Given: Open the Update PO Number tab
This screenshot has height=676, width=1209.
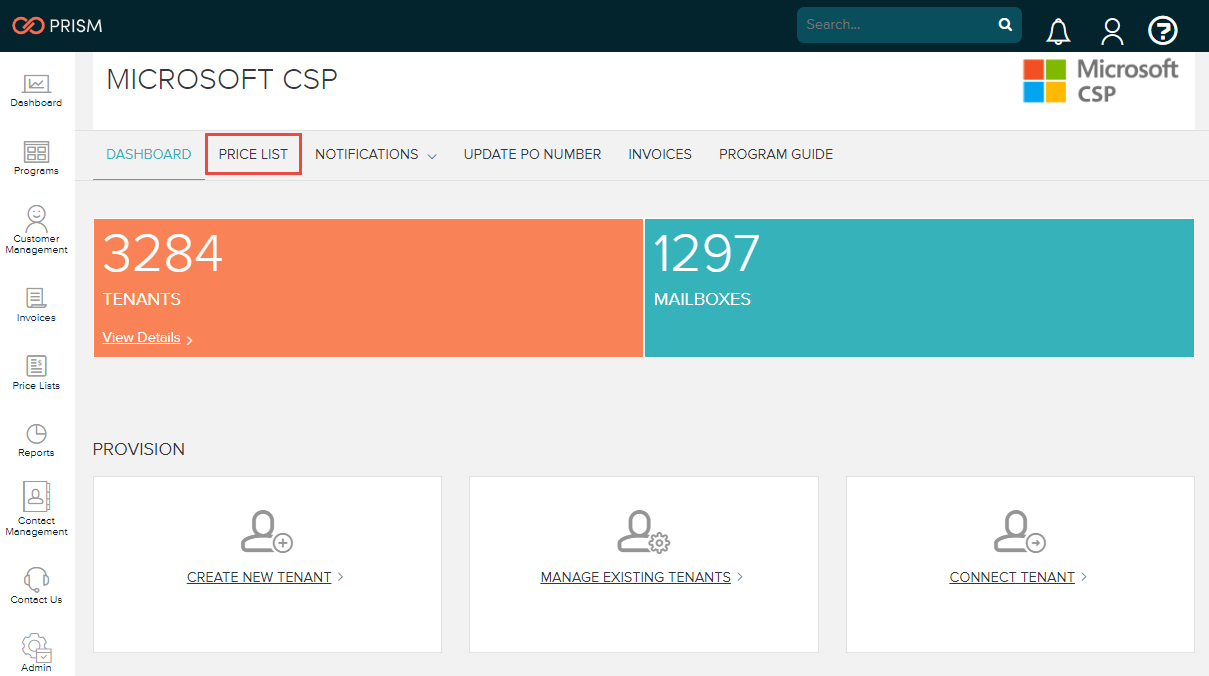Looking at the screenshot, I should pyautogui.click(x=532, y=155).
